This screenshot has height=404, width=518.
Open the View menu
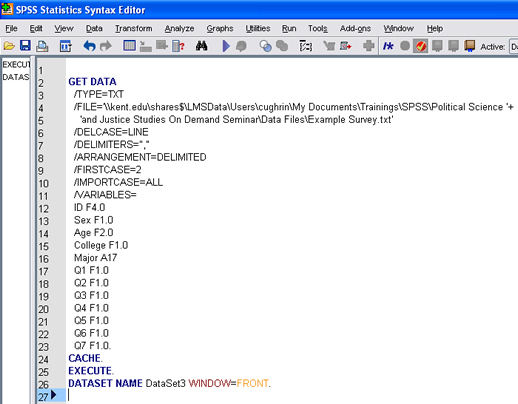coord(64,29)
